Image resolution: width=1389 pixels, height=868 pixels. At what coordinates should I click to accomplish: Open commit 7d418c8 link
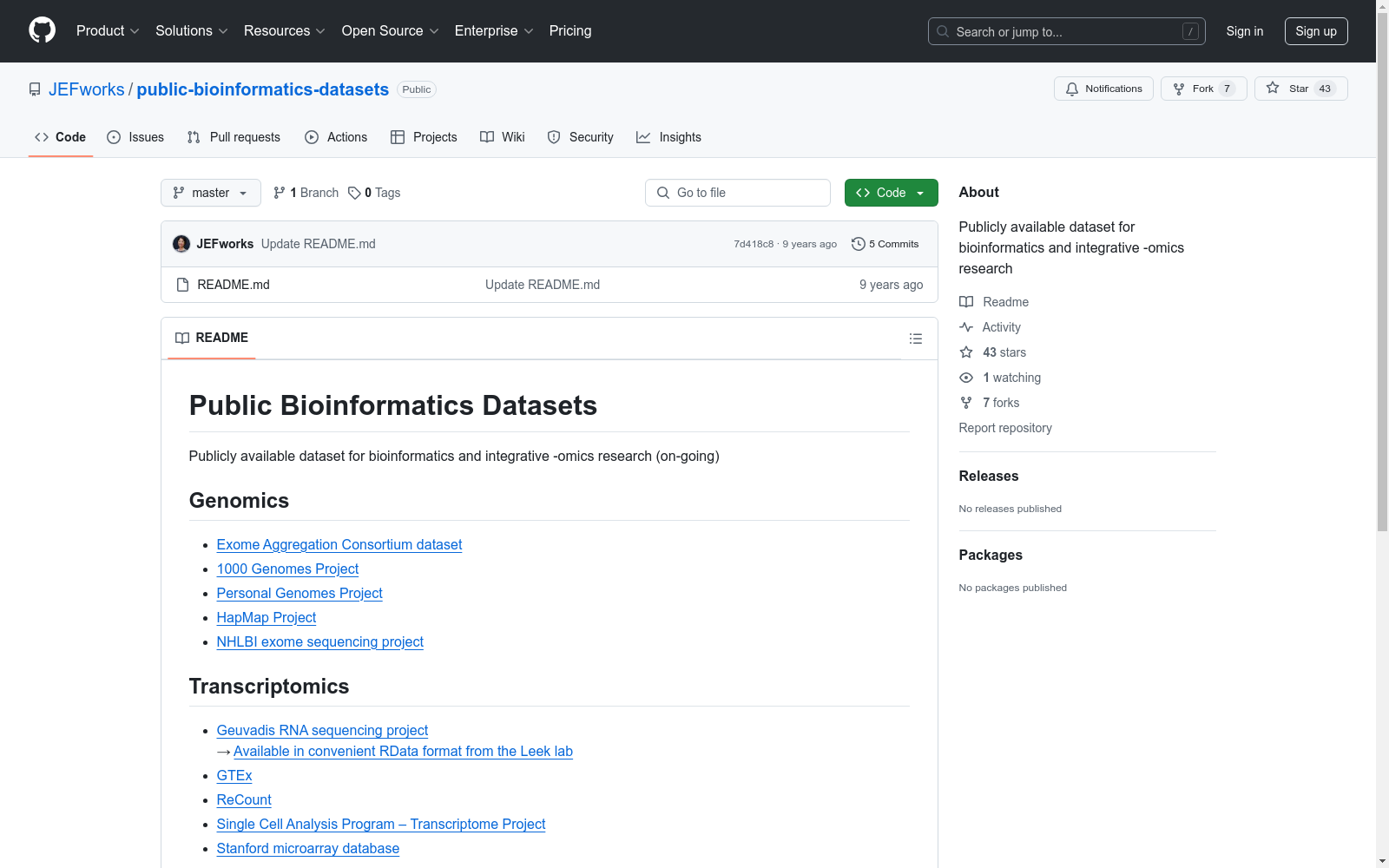pos(754,244)
